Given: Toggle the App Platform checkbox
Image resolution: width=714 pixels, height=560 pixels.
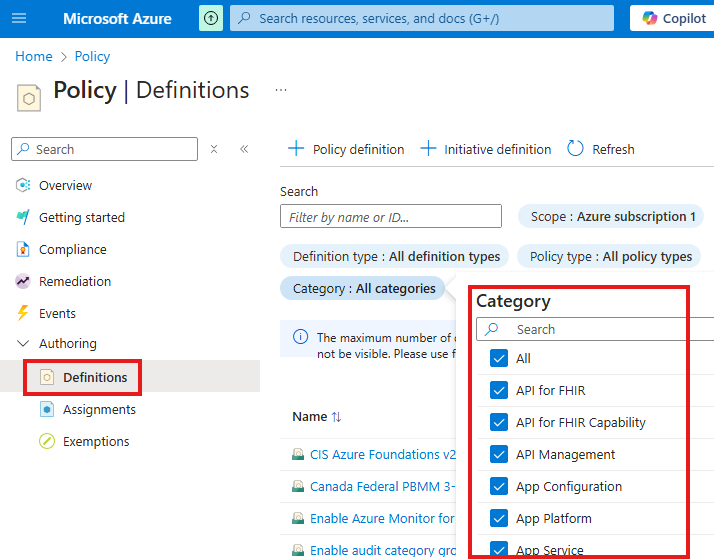Looking at the screenshot, I should click(499, 518).
